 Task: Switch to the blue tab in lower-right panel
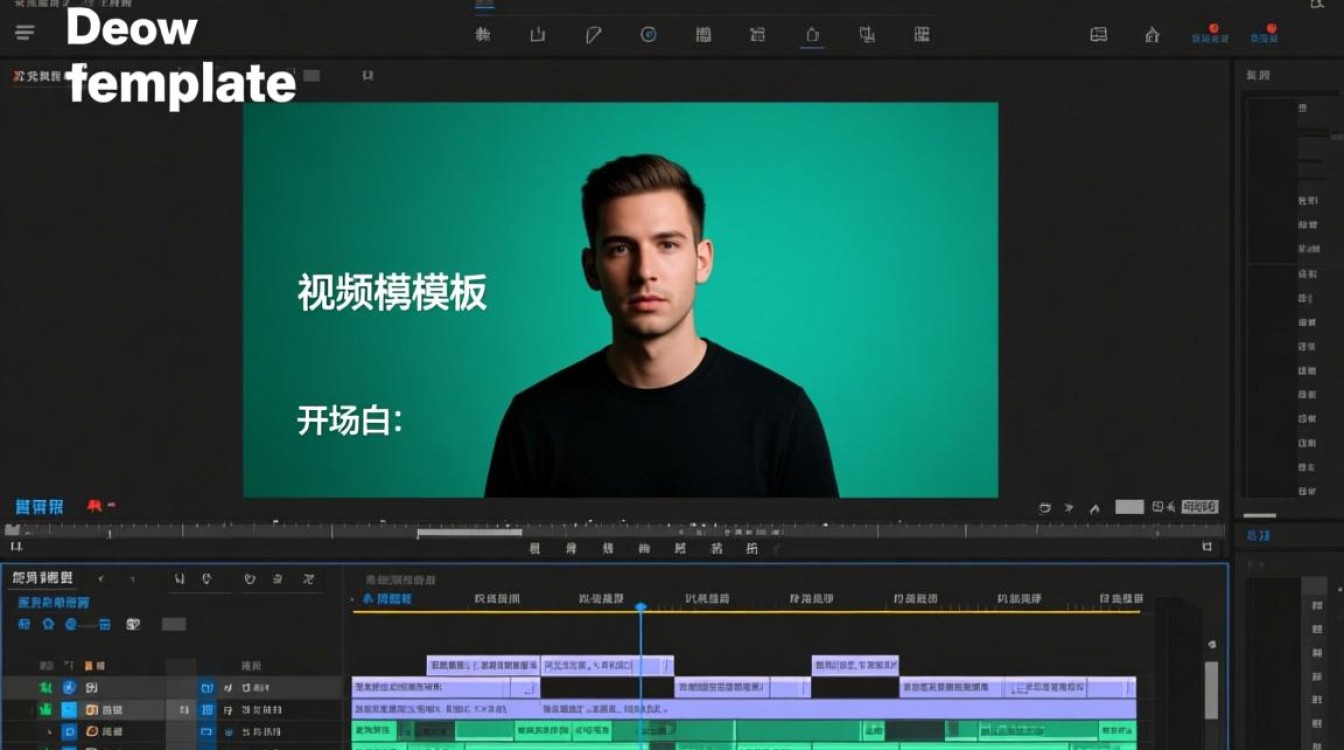click(x=1257, y=537)
